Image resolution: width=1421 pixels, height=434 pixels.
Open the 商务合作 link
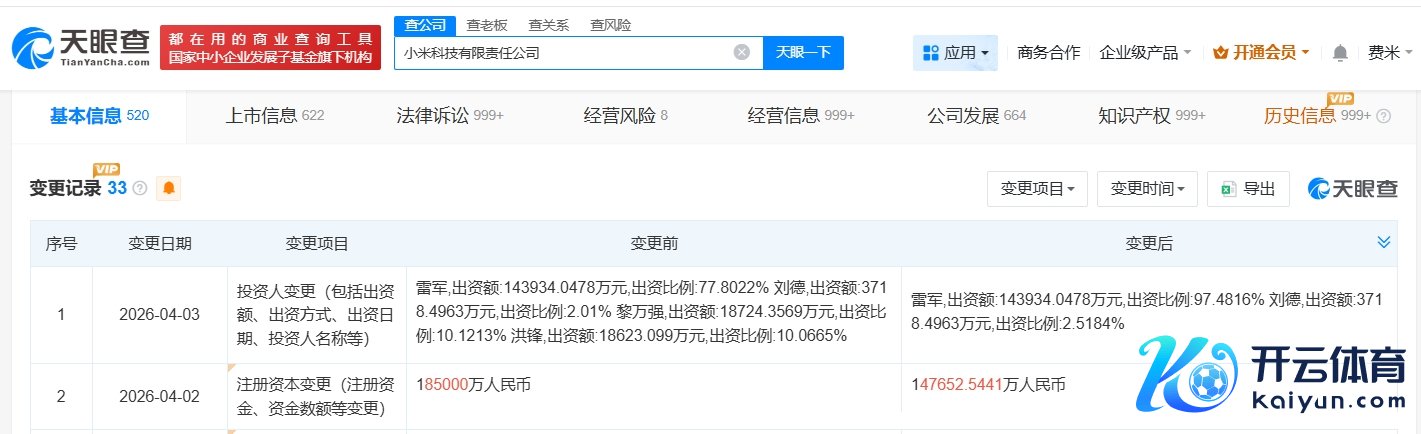pyautogui.click(x=1048, y=52)
